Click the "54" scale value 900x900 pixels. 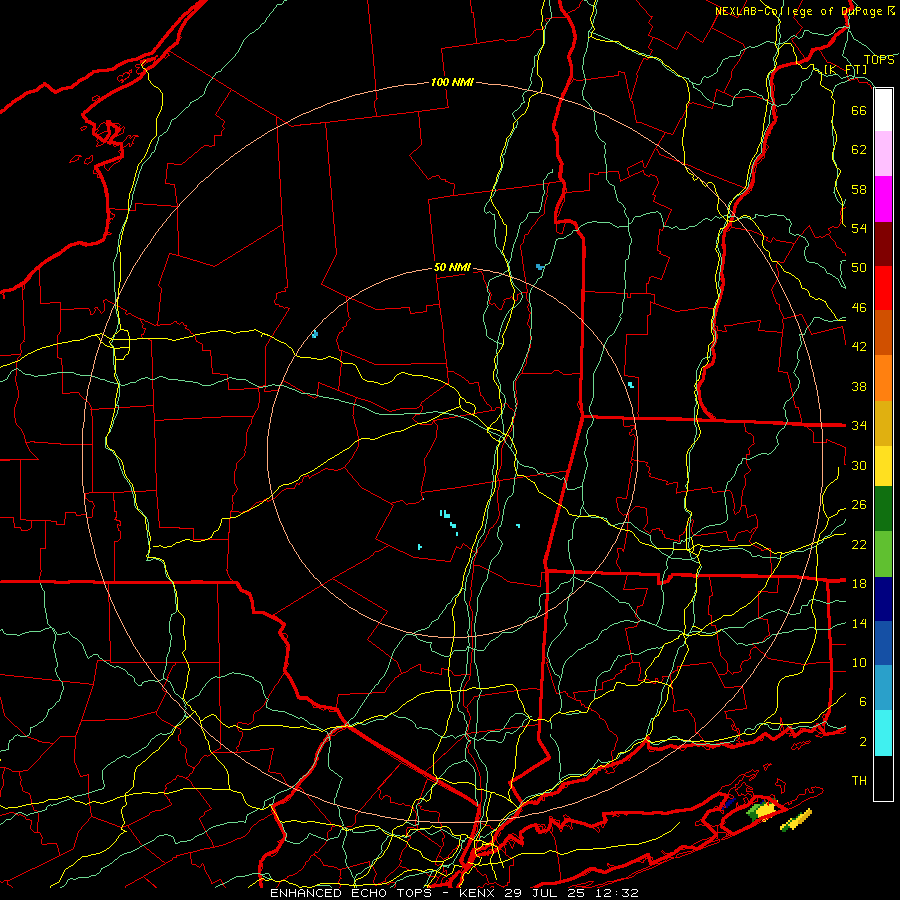(859, 228)
